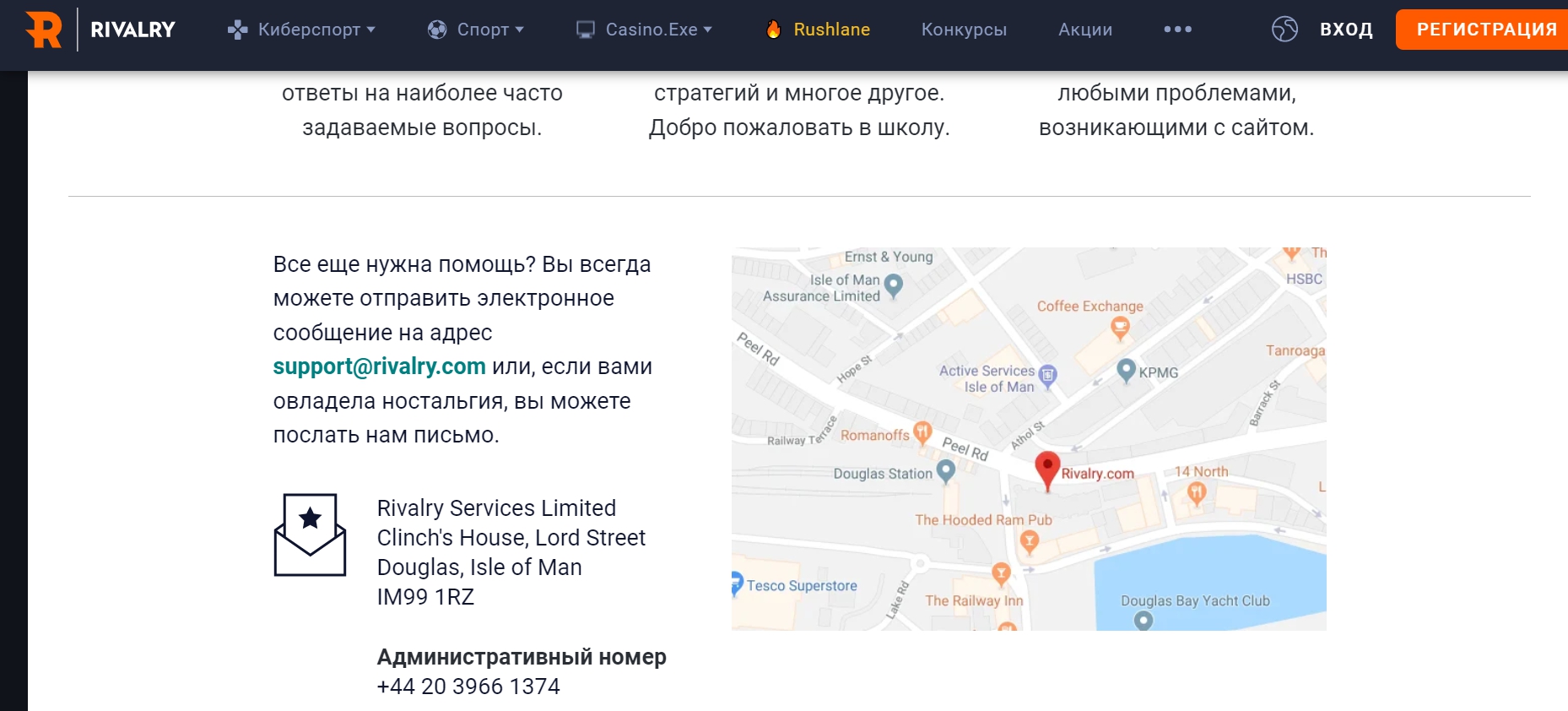Click the phone number +44 20 3966 1374
The width and height of the screenshot is (1568, 711).
(468, 687)
